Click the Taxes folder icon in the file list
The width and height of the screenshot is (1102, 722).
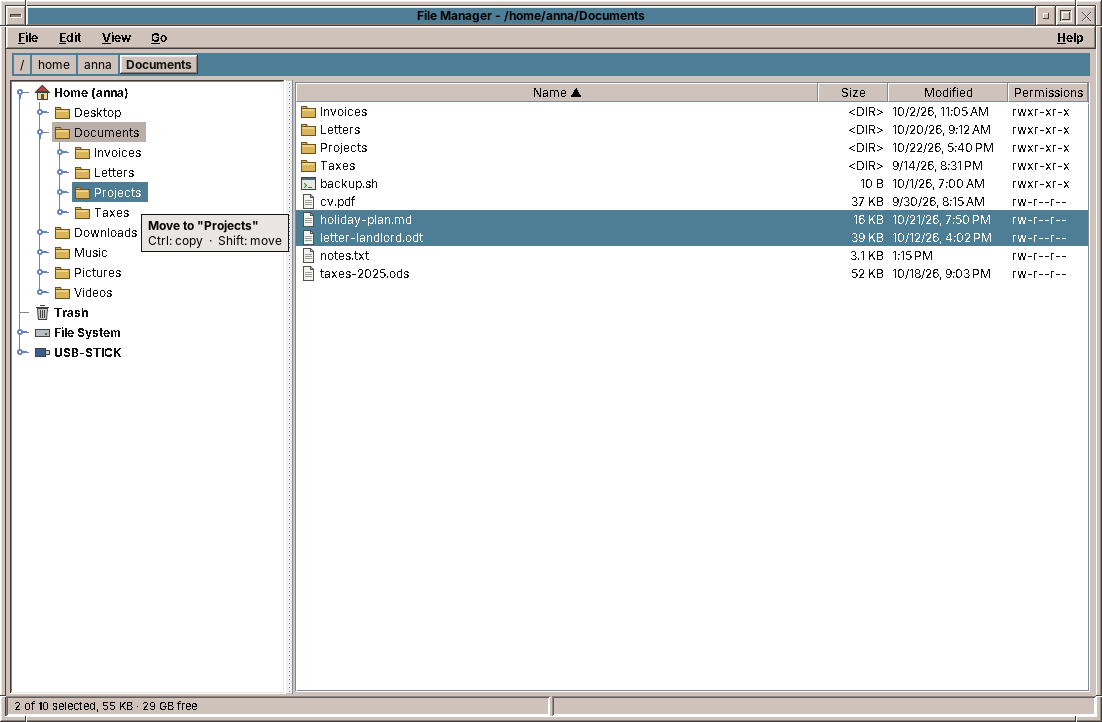[x=308, y=167]
